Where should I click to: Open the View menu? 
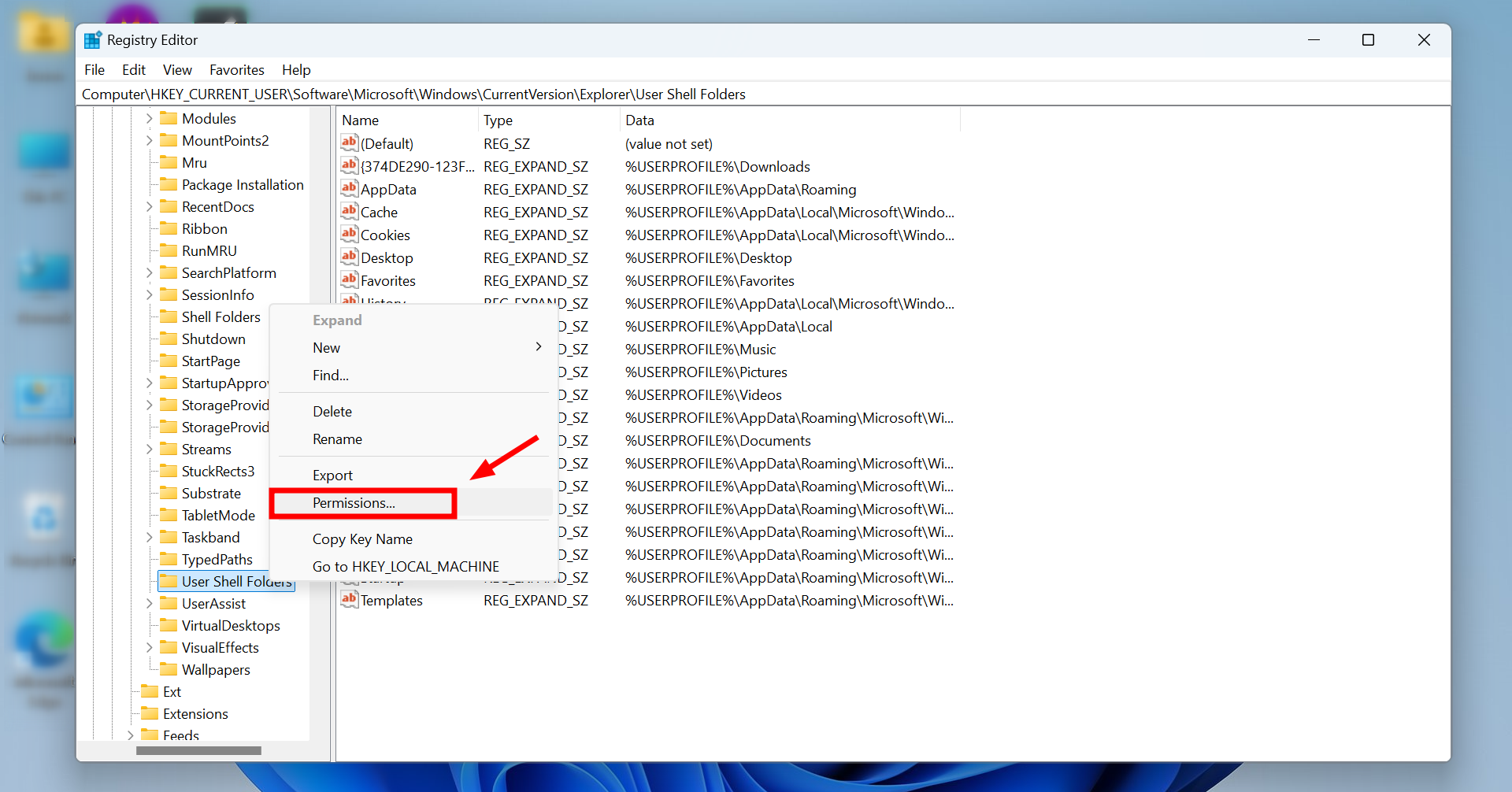(176, 69)
